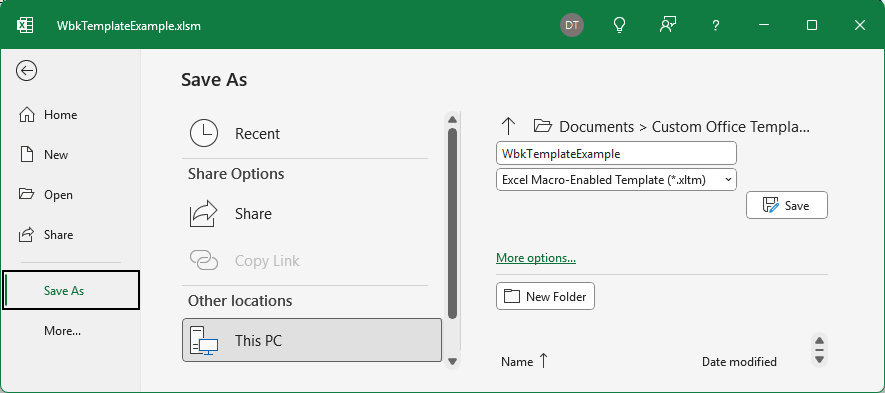This screenshot has height=393, width=885.
Task: Click the New Folder folder icon
Action: click(511, 296)
